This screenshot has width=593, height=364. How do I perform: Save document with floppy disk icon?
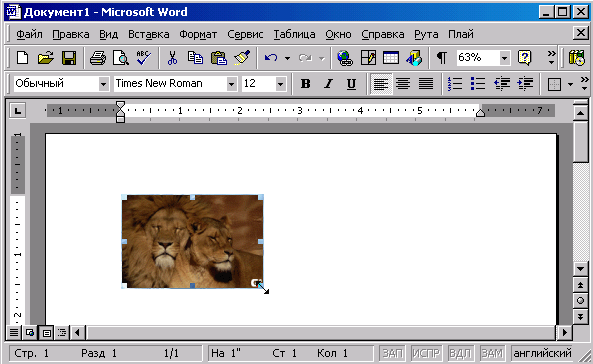coord(69,58)
